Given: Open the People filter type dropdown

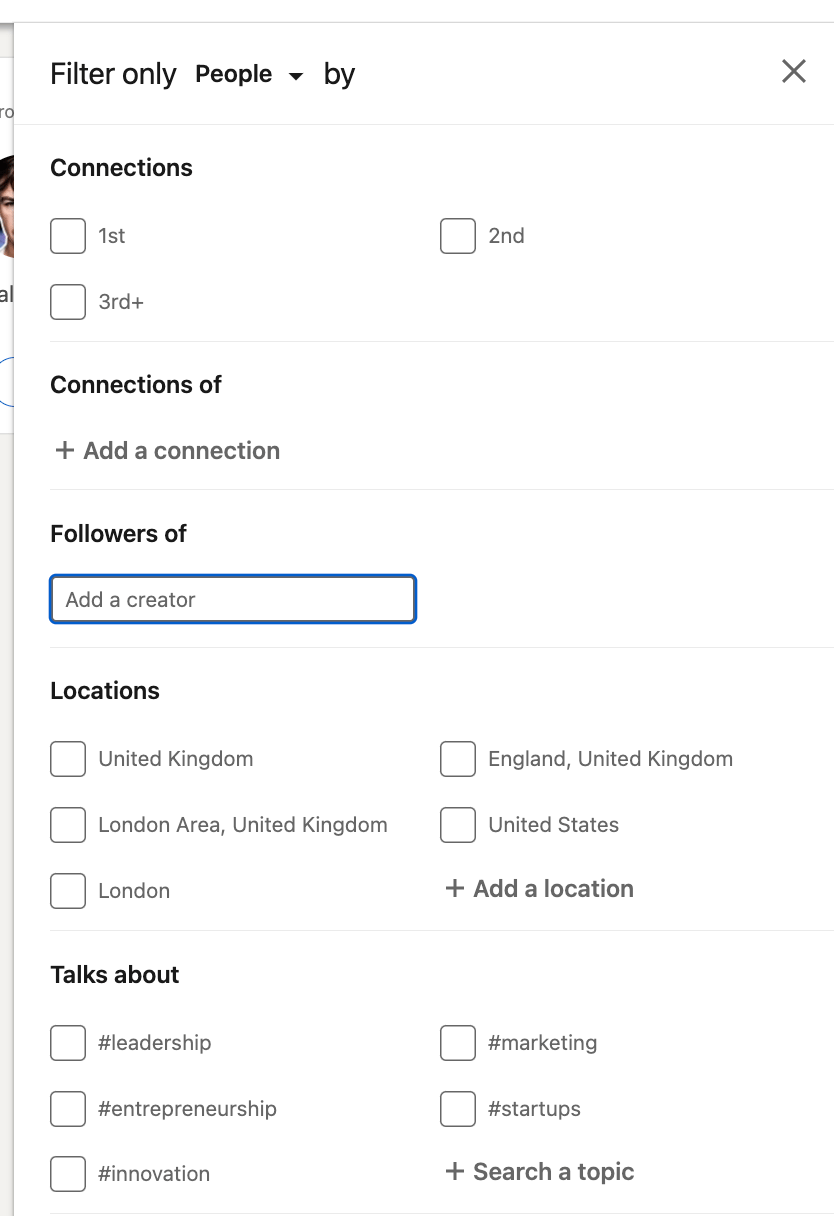Looking at the screenshot, I should pyautogui.click(x=249, y=75).
